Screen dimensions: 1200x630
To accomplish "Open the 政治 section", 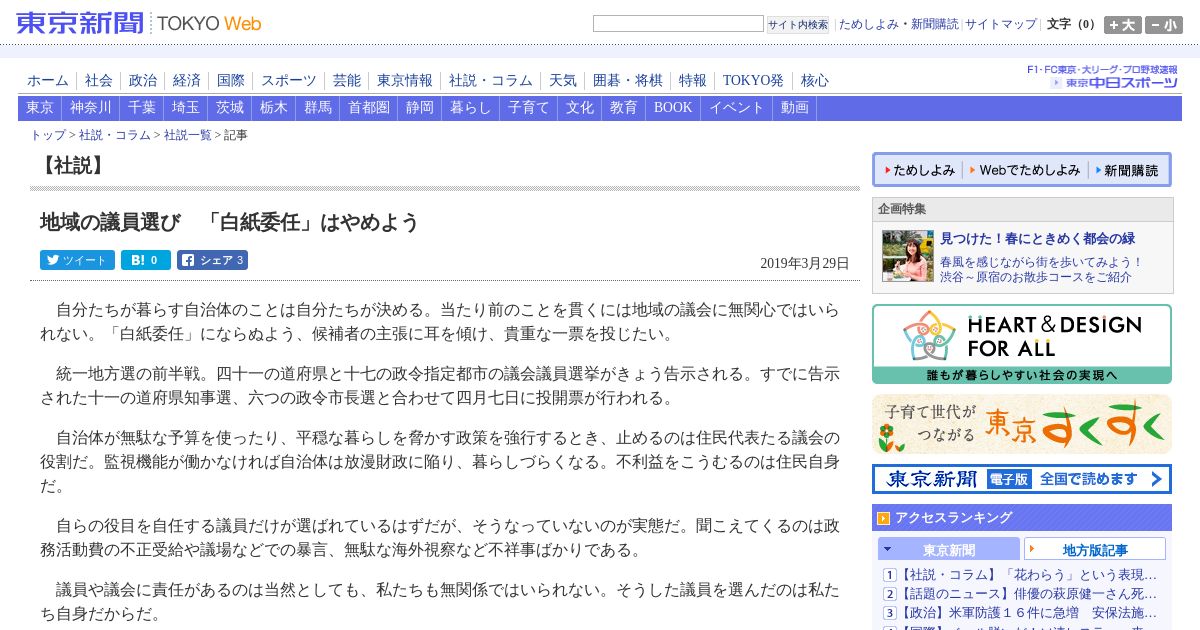I will pos(143,81).
